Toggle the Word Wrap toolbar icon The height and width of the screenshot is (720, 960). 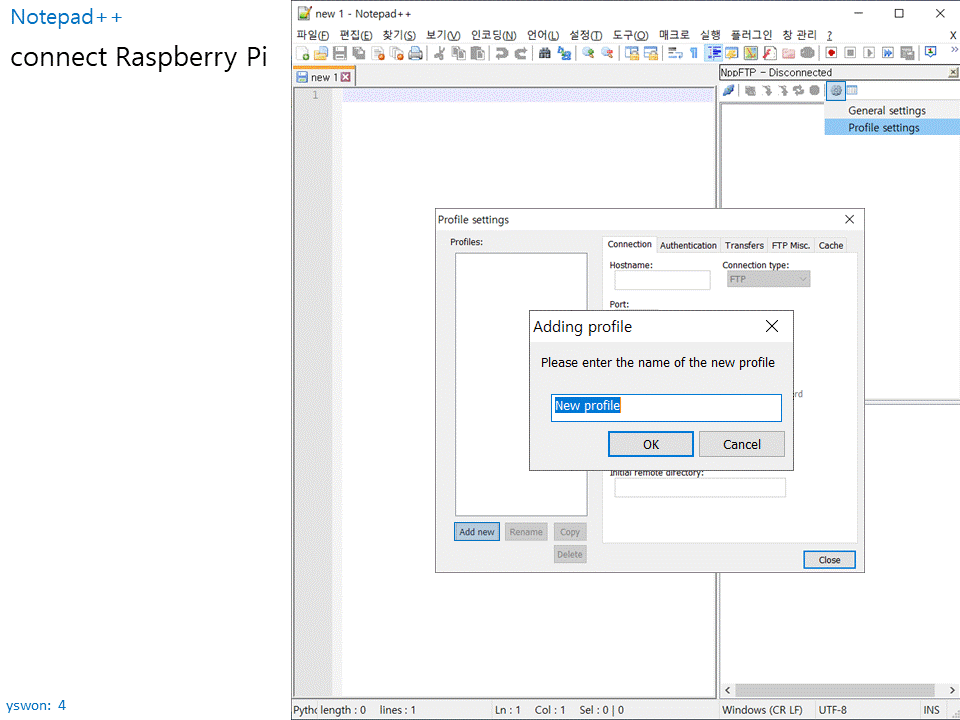675,53
